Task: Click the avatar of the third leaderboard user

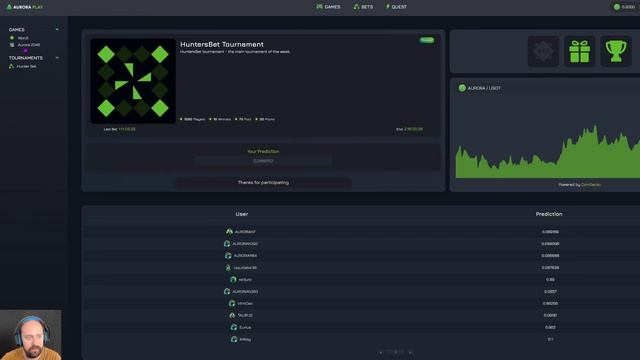Action: pos(228,256)
